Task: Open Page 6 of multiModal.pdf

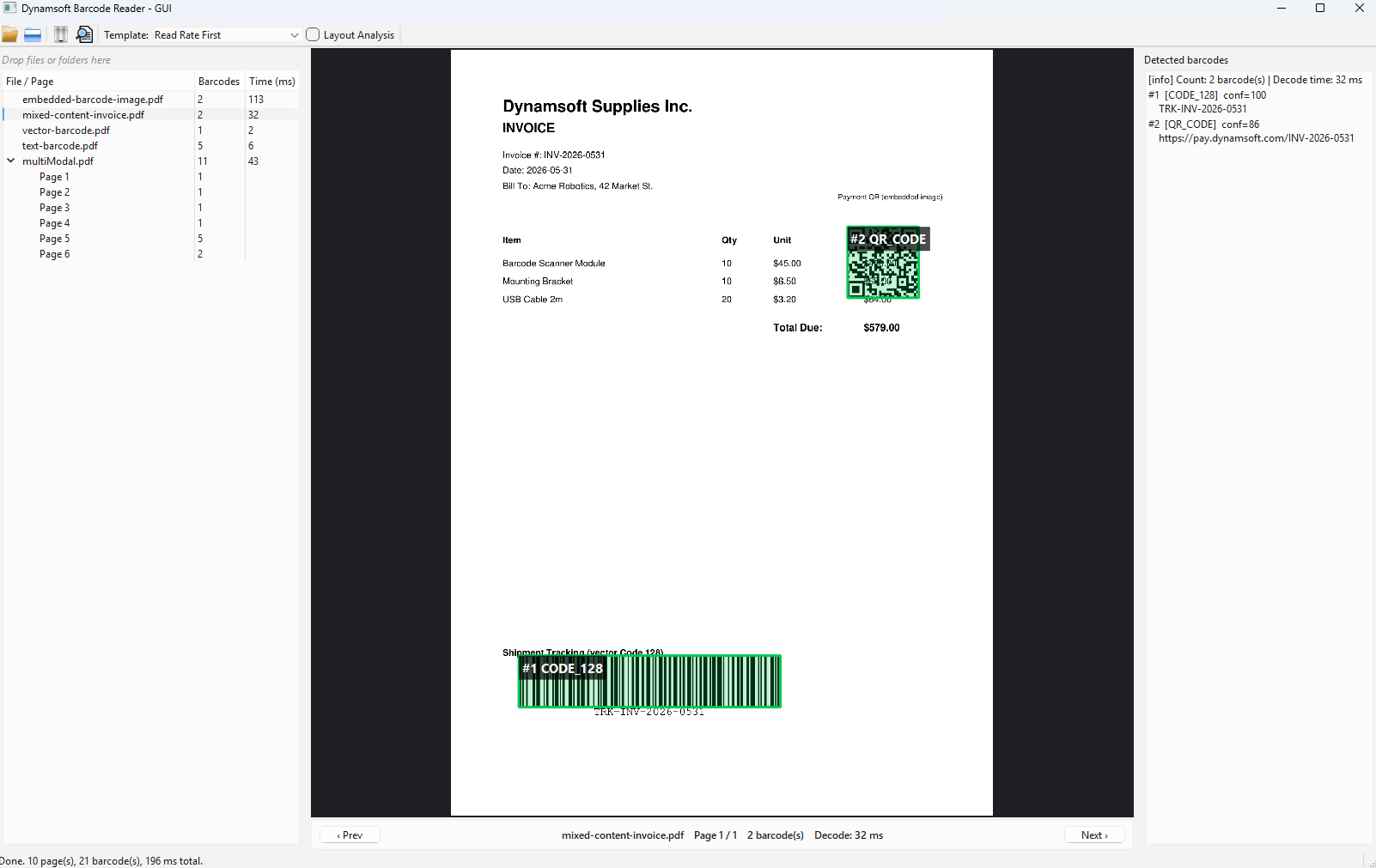Action: (x=54, y=254)
